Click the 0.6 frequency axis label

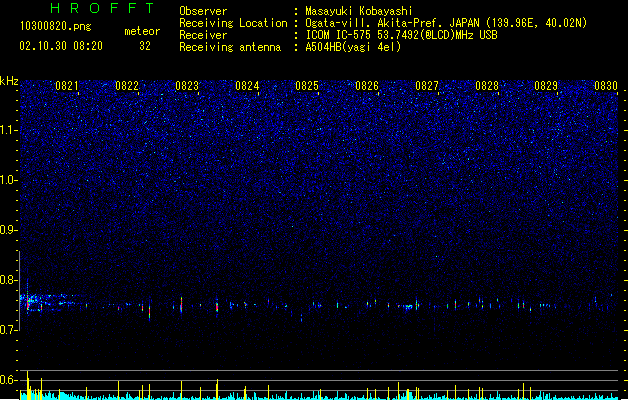click(9, 380)
